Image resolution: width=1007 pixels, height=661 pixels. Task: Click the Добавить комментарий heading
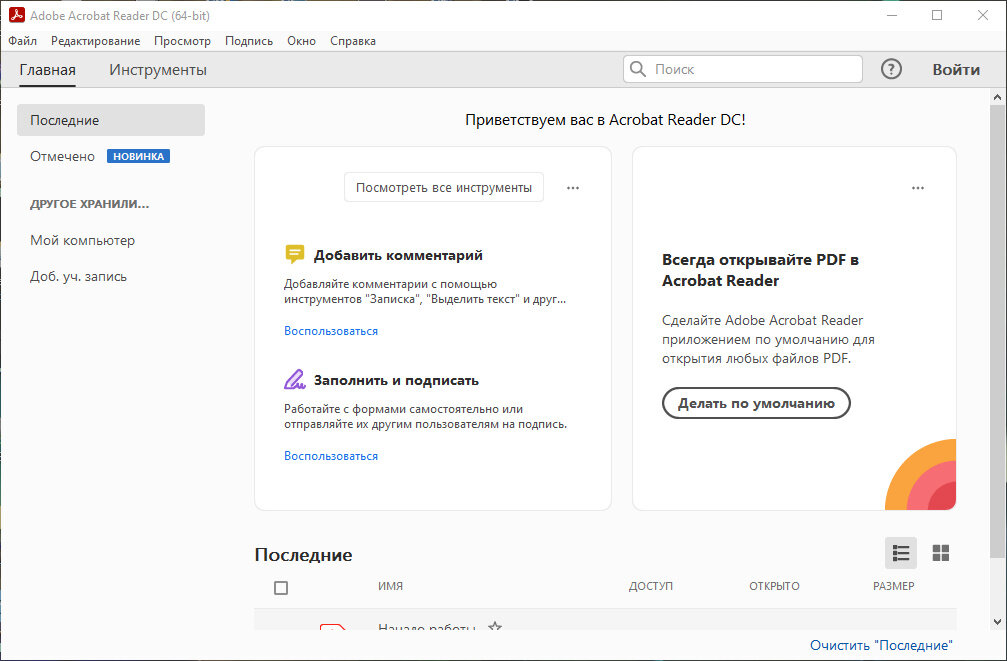(398, 255)
